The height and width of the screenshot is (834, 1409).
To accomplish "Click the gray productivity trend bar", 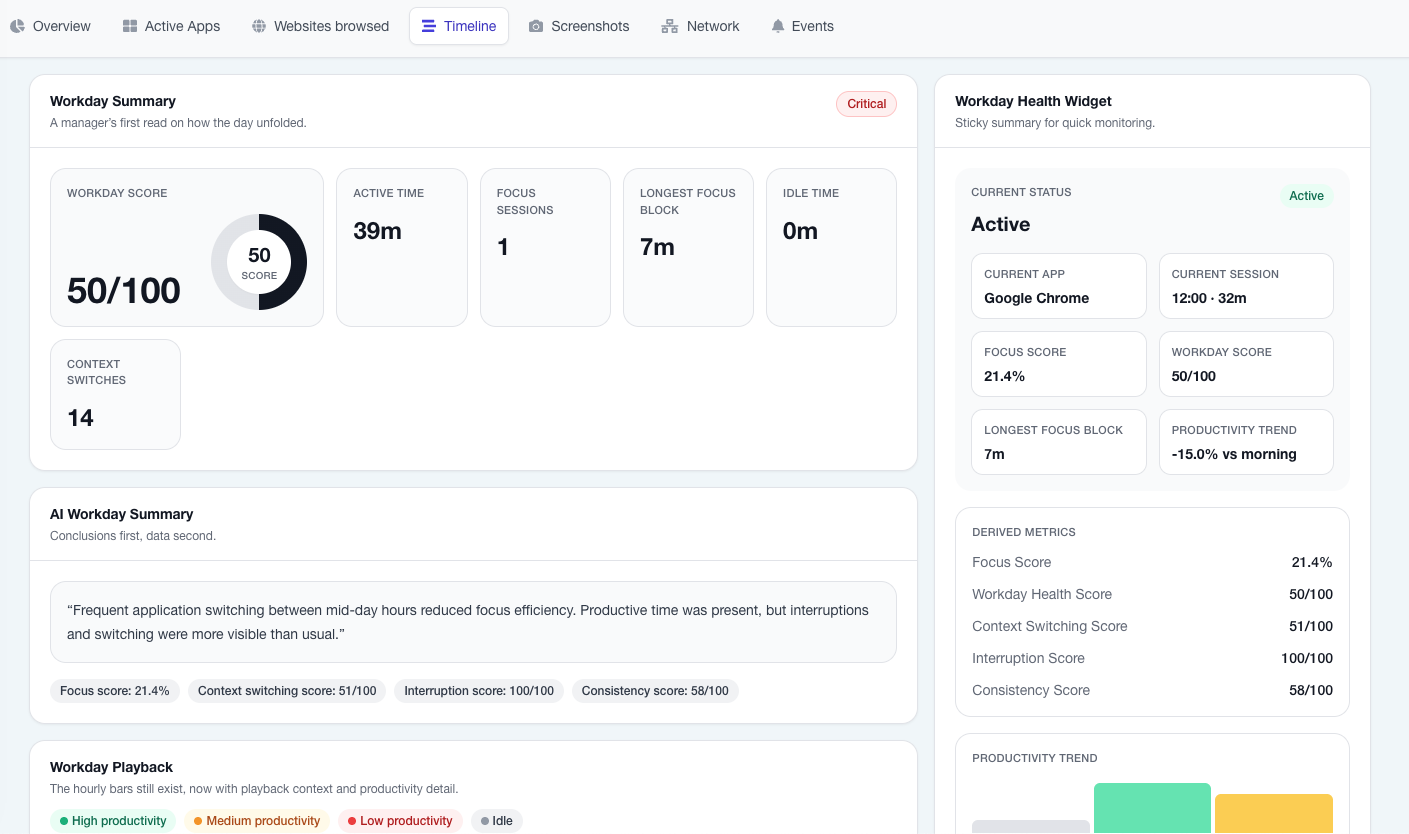I will click(1031, 827).
